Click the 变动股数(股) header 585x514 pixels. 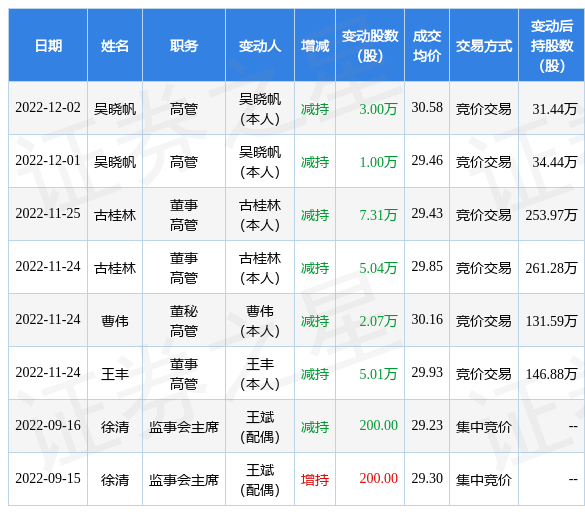tap(370, 46)
